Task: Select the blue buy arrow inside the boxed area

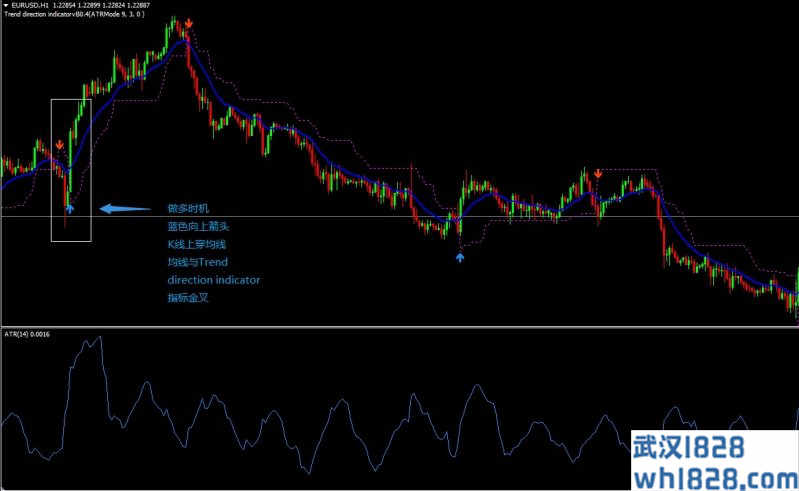Action: pyautogui.click(x=69, y=208)
